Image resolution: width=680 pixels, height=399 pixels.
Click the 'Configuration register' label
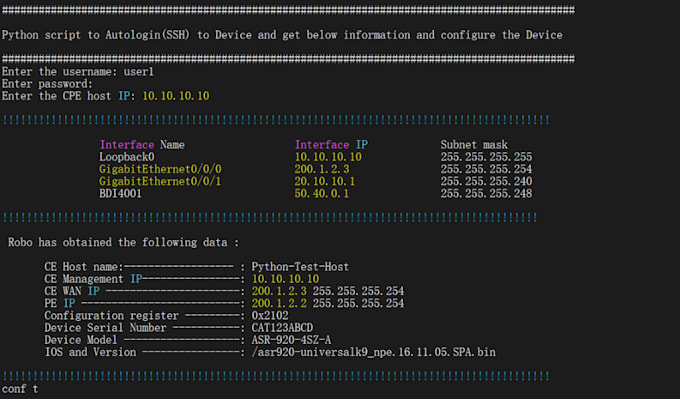[111, 315]
